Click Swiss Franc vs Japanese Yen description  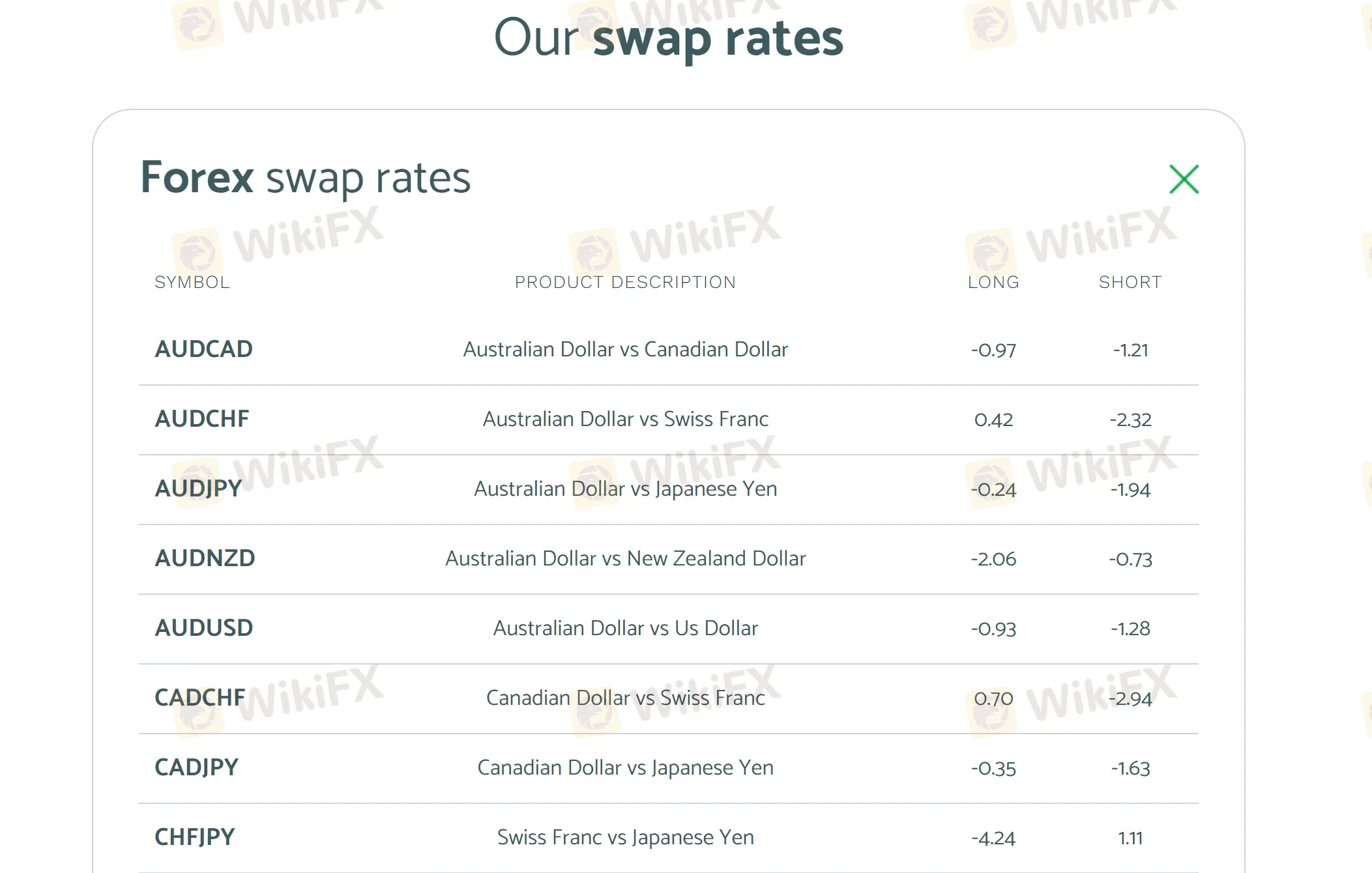(625, 837)
